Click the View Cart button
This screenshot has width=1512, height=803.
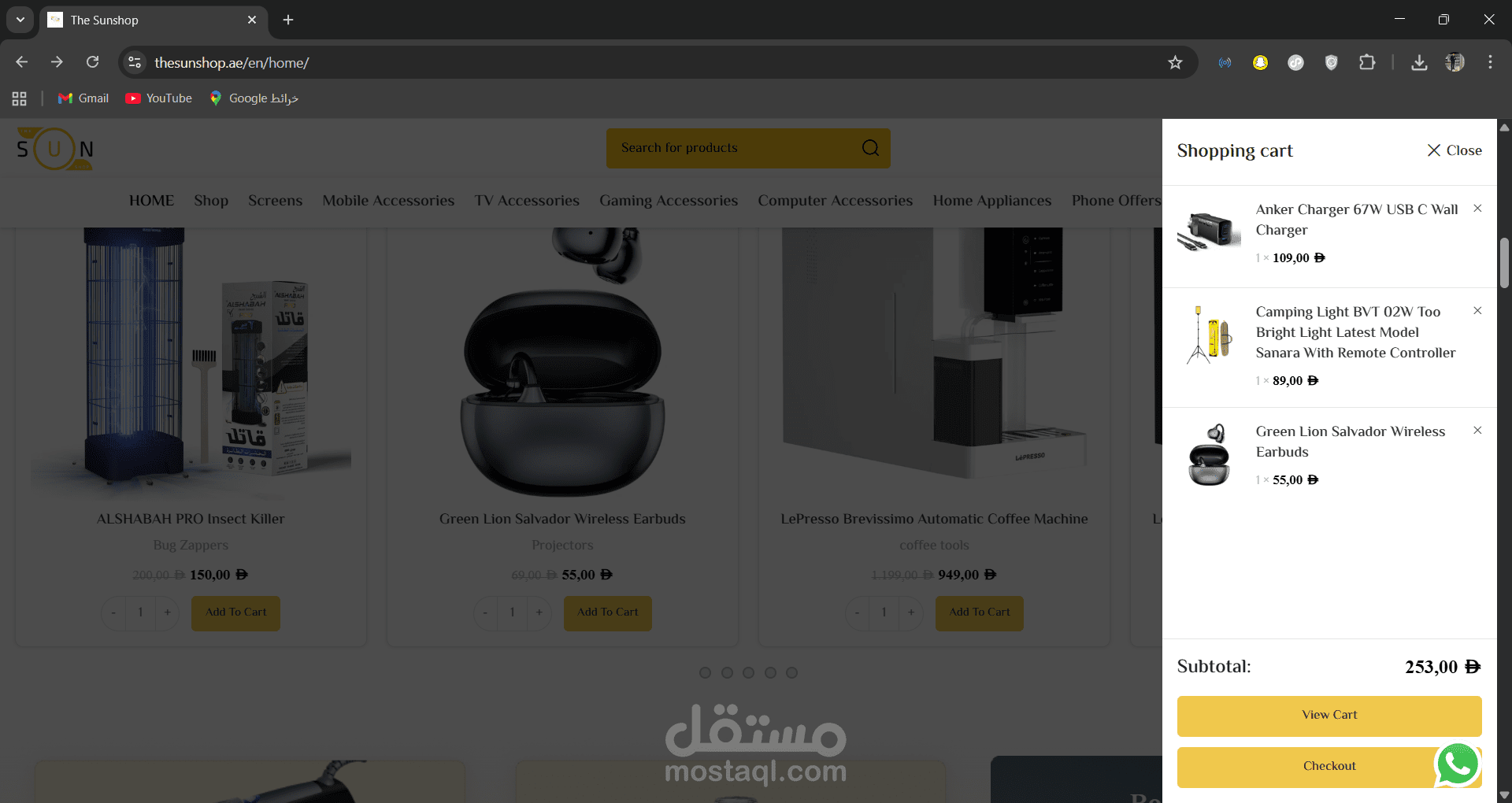click(1329, 716)
